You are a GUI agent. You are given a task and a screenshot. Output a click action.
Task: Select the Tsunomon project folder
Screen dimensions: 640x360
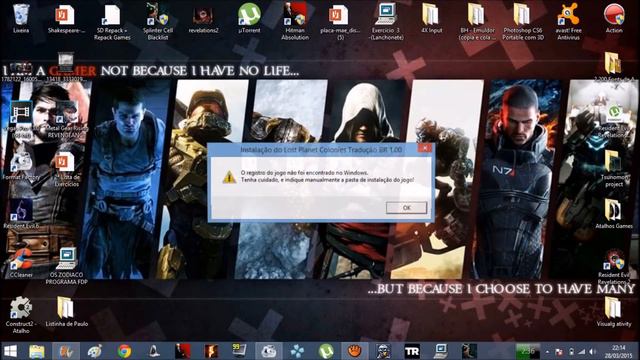pyautogui.click(x=613, y=169)
